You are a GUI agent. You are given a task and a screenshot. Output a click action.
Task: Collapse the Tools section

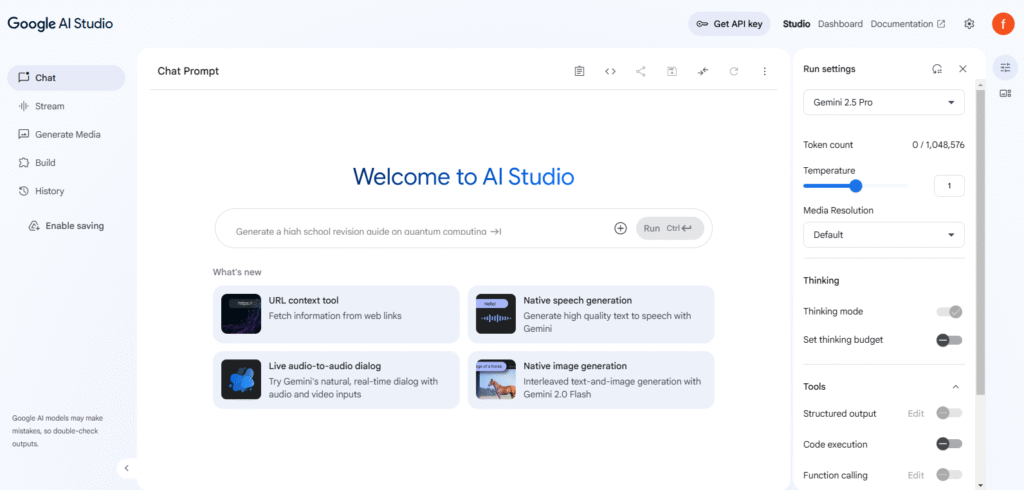955,387
